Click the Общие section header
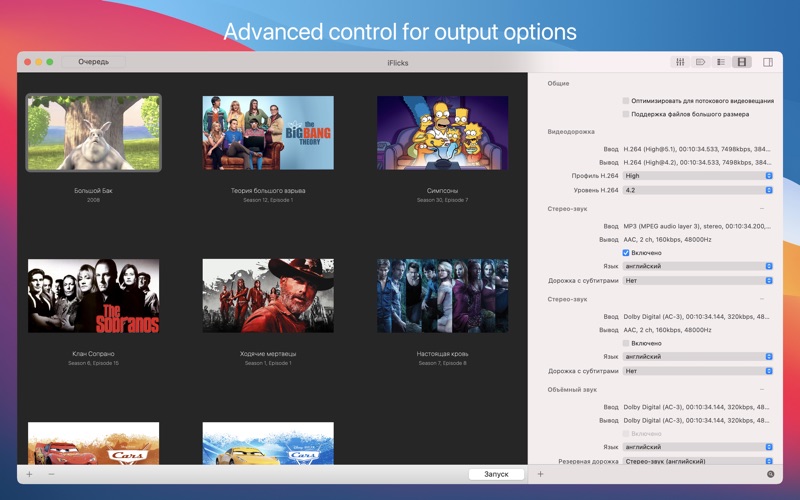Image resolution: width=800 pixels, height=500 pixels. (558, 83)
